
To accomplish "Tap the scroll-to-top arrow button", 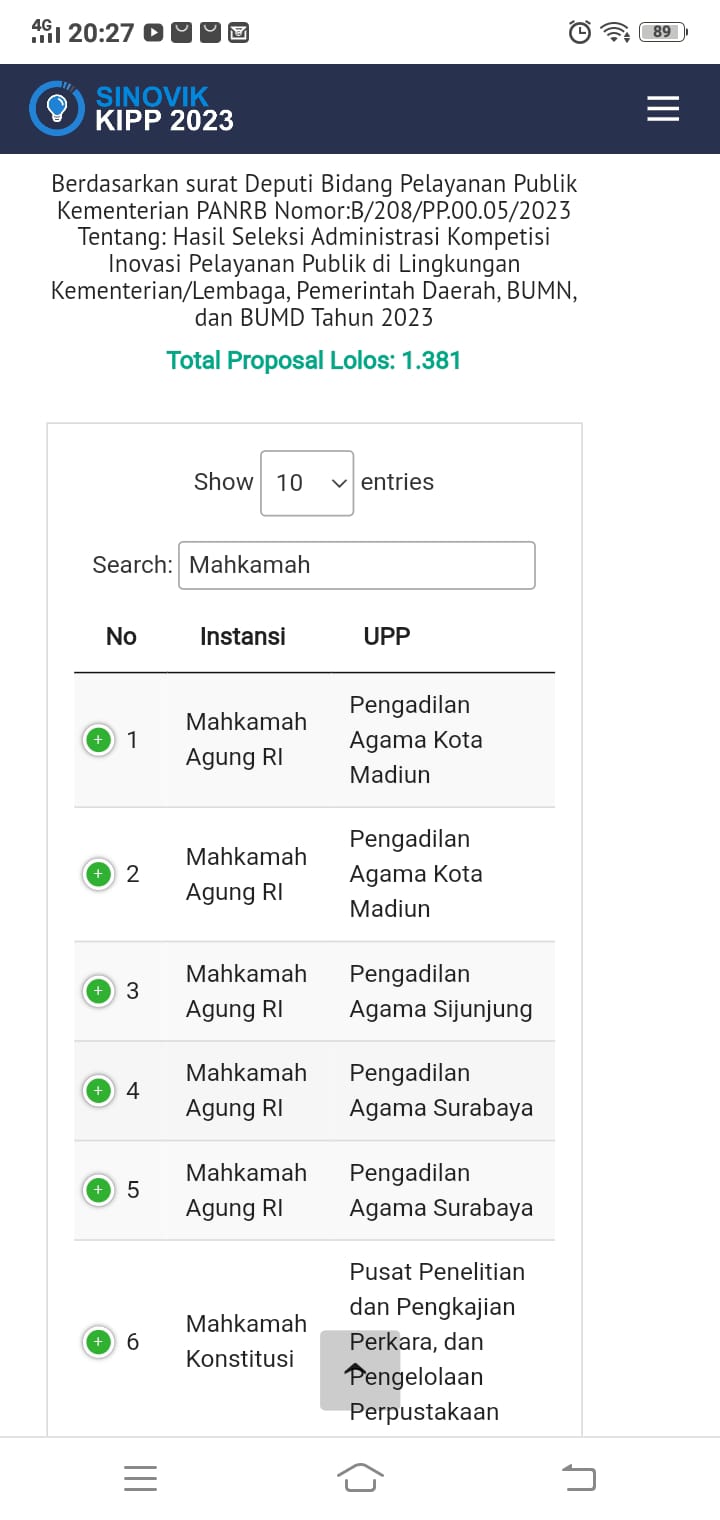I will (360, 1370).
